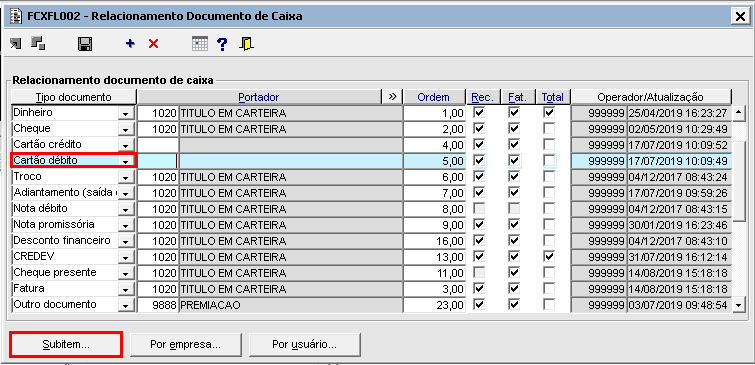Screen dimensions: 755x365
Task: Open the Cheque document type dropdown
Action: coord(126,130)
